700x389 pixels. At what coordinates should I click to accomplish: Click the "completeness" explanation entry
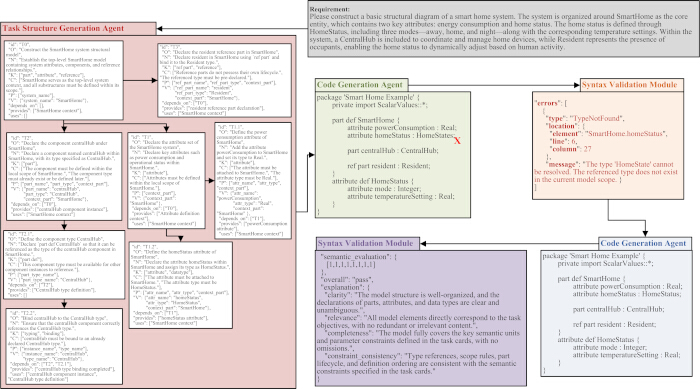pos(418,341)
